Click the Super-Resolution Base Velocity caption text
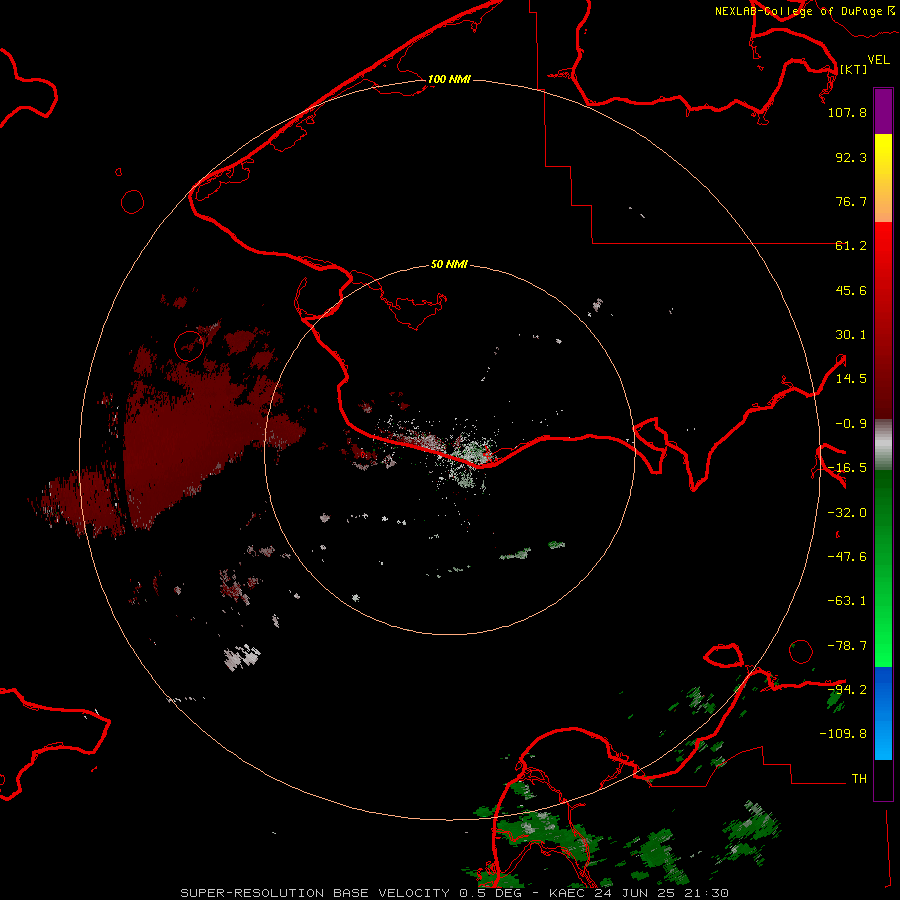Viewport: 900px width, 900px height. click(351, 893)
